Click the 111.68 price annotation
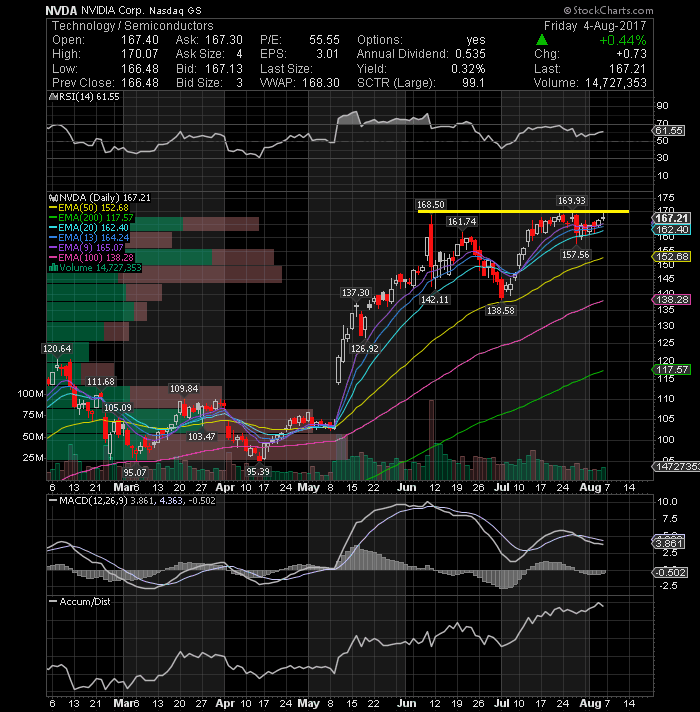This screenshot has width=700, height=712. click(101, 382)
